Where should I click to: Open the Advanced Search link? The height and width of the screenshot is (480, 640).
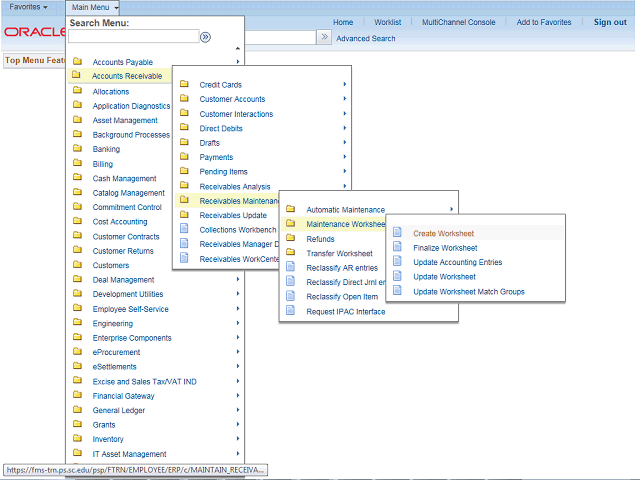tap(365, 39)
